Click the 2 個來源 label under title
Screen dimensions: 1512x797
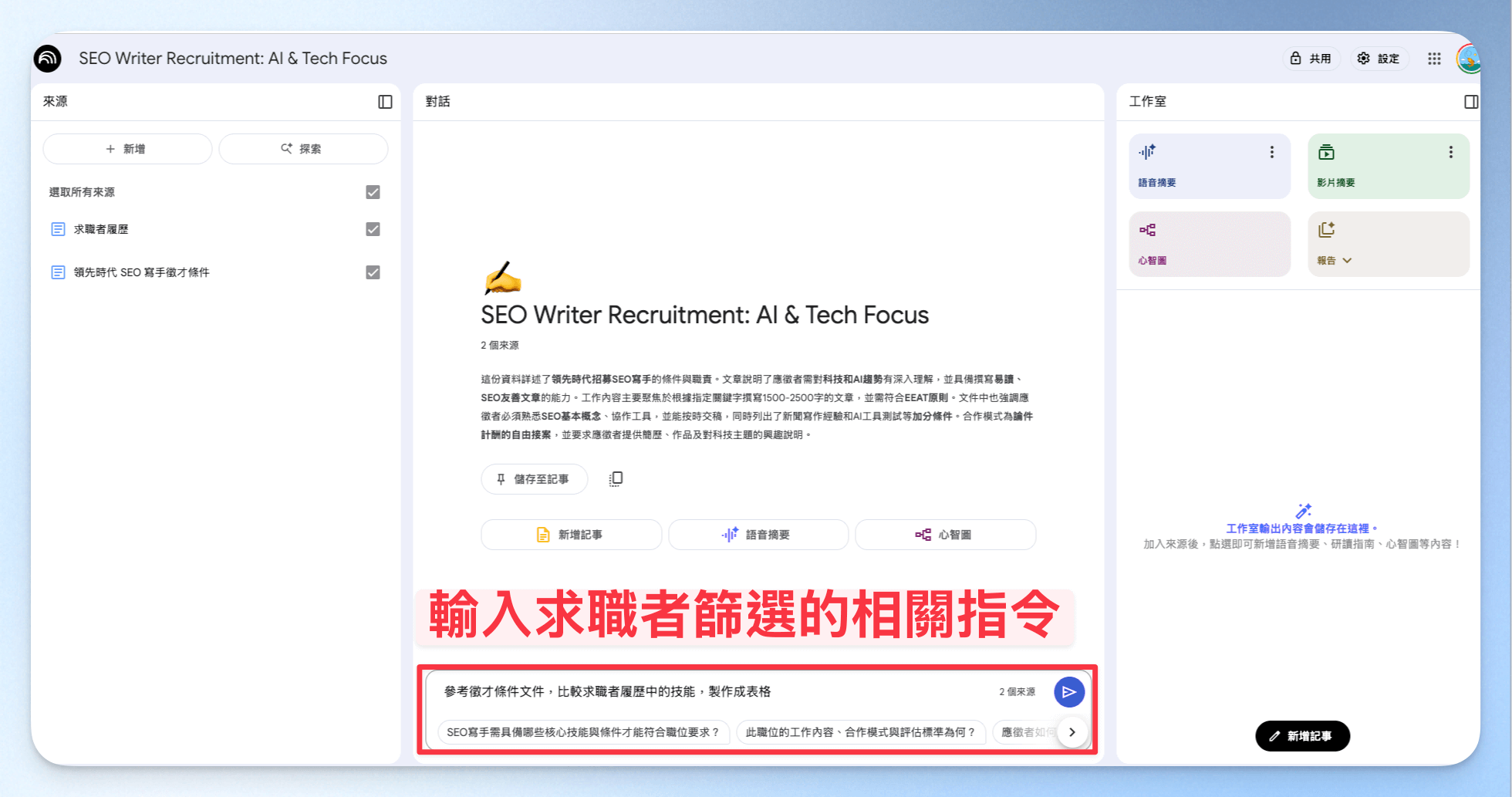pos(500,346)
